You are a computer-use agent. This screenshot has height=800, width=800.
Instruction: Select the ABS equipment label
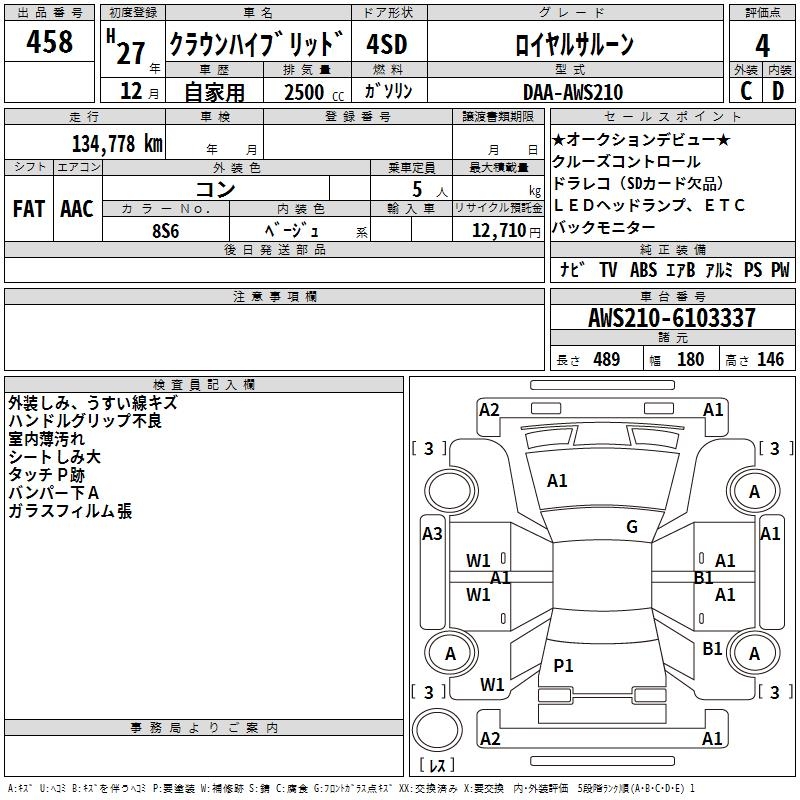(643, 270)
